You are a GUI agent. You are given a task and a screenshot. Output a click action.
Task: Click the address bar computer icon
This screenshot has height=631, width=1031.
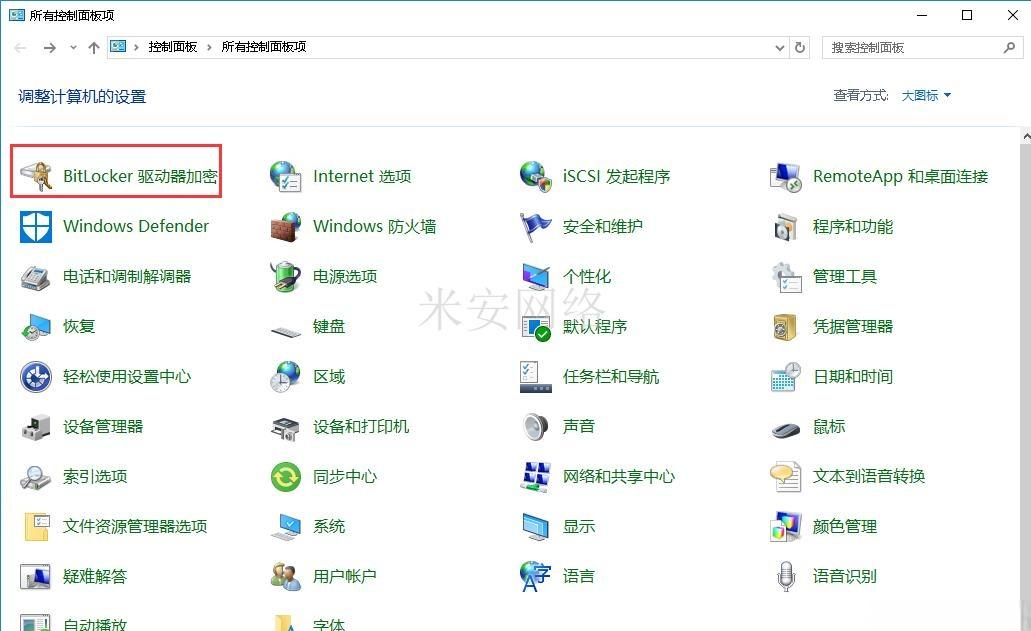coord(118,47)
